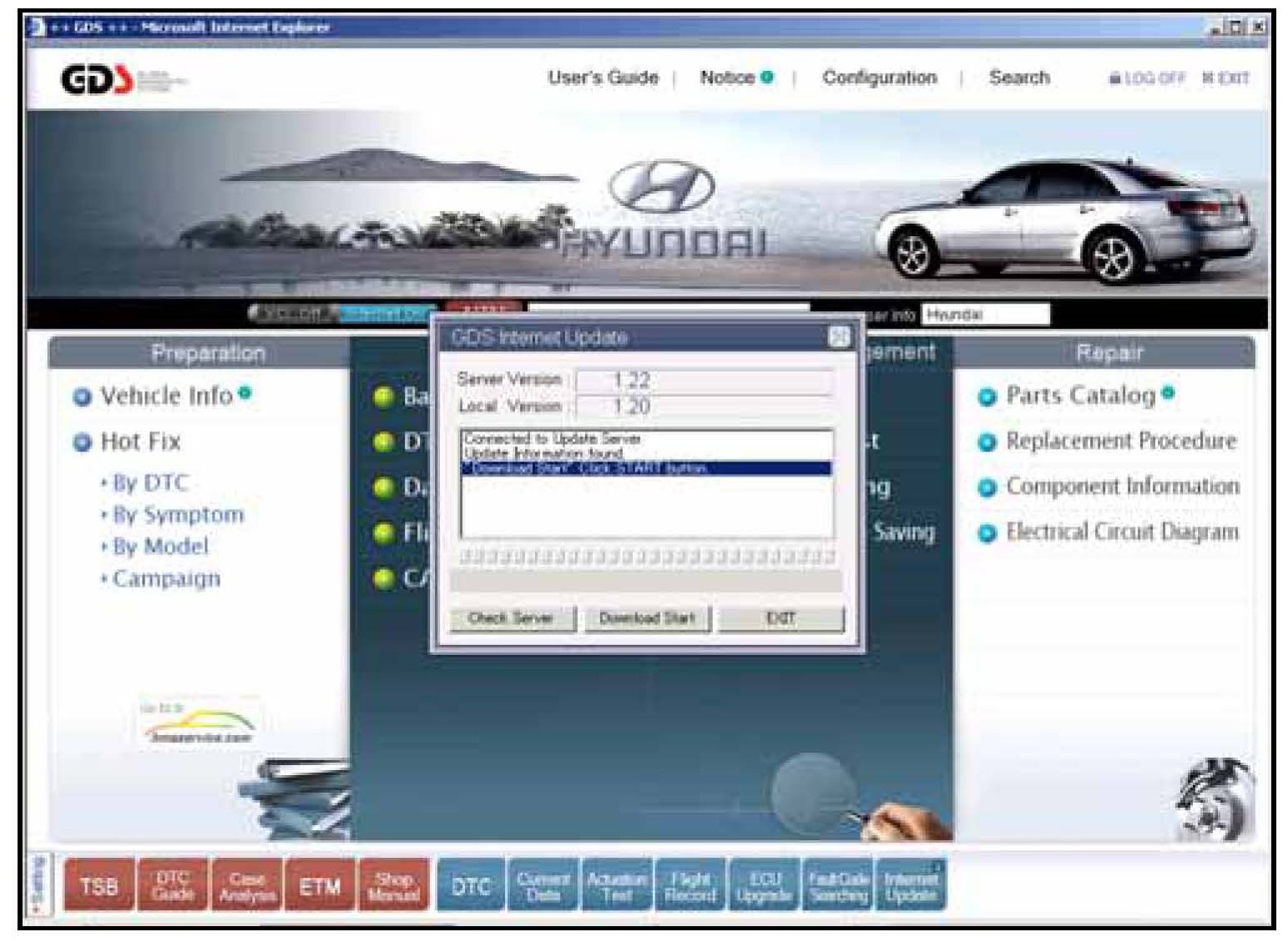
Task: Launch the ETM toolbar button
Action: point(320,886)
